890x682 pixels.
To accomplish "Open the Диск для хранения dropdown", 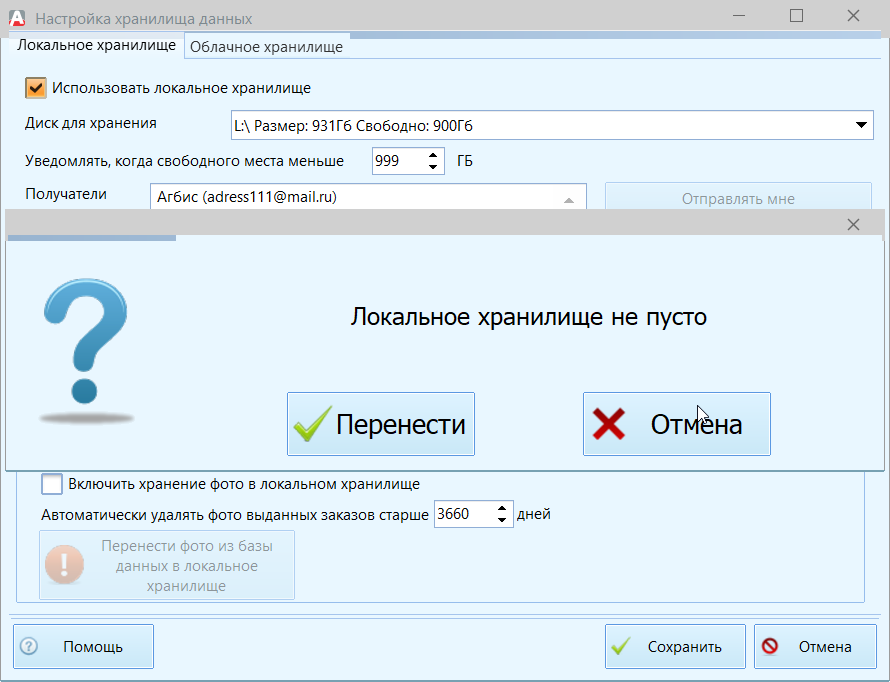I will (860, 125).
